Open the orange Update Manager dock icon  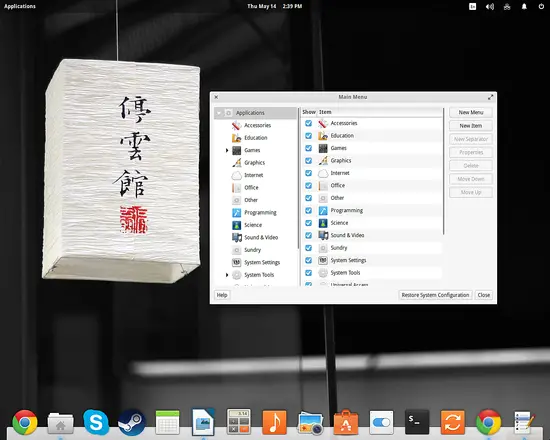pos(452,422)
